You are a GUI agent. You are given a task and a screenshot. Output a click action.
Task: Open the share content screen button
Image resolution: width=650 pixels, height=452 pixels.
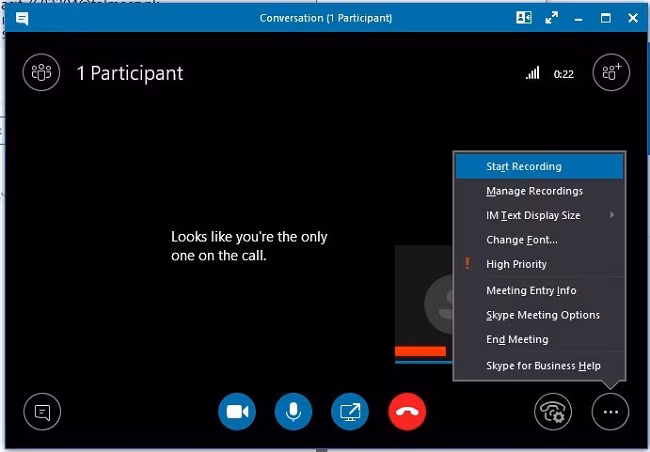[x=350, y=411]
